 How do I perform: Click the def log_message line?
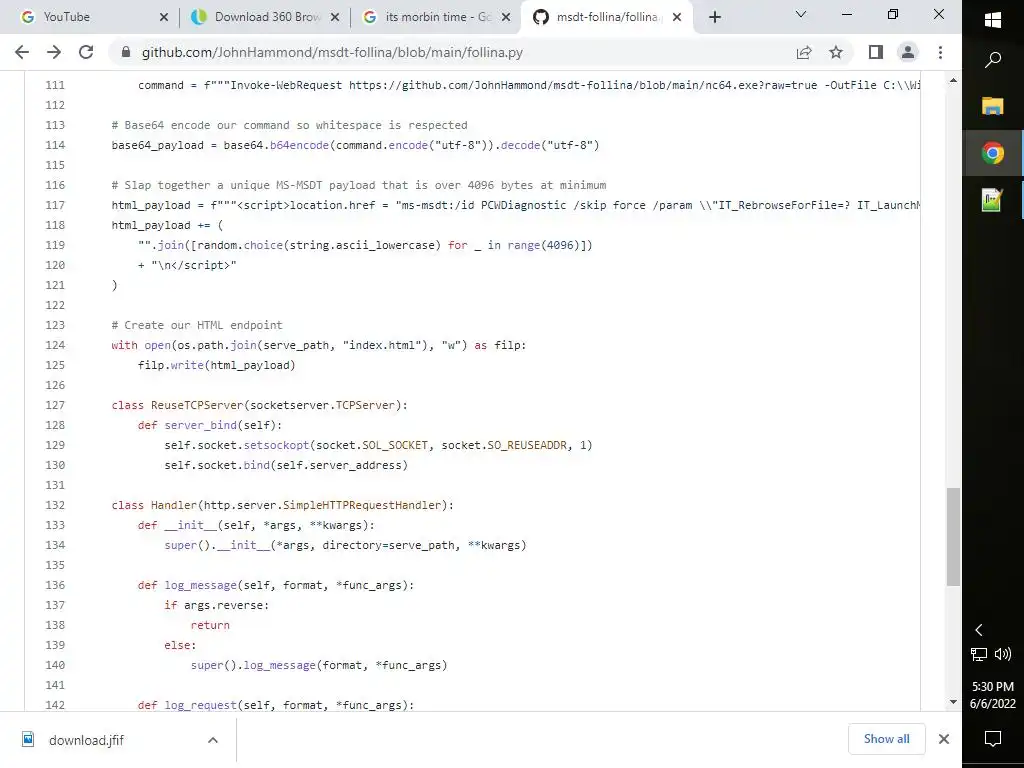pyautogui.click(x=276, y=585)
